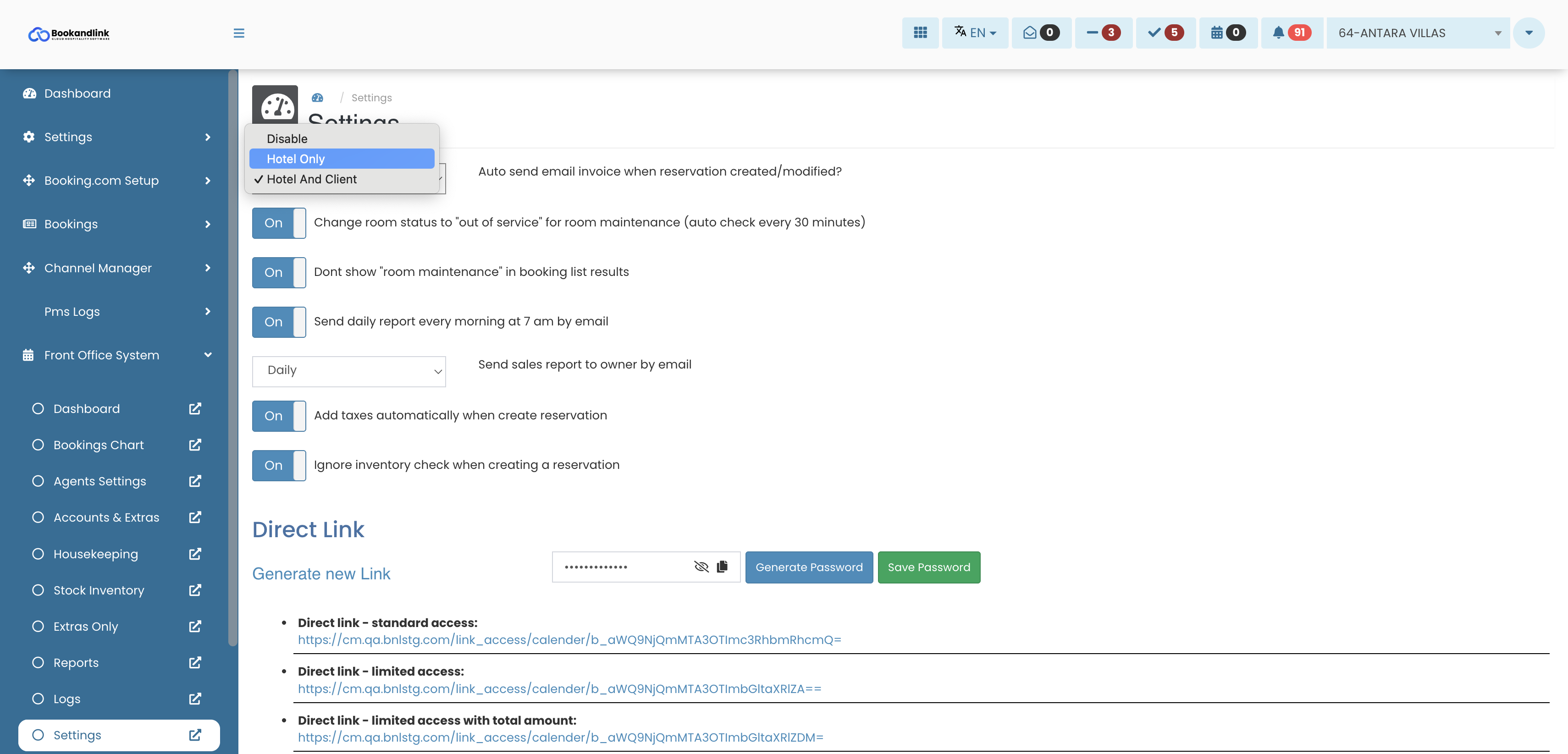Screen dimensions: 1568x754
Task: Open external link icon for Bookings Chart
Action: coord(195,445)
